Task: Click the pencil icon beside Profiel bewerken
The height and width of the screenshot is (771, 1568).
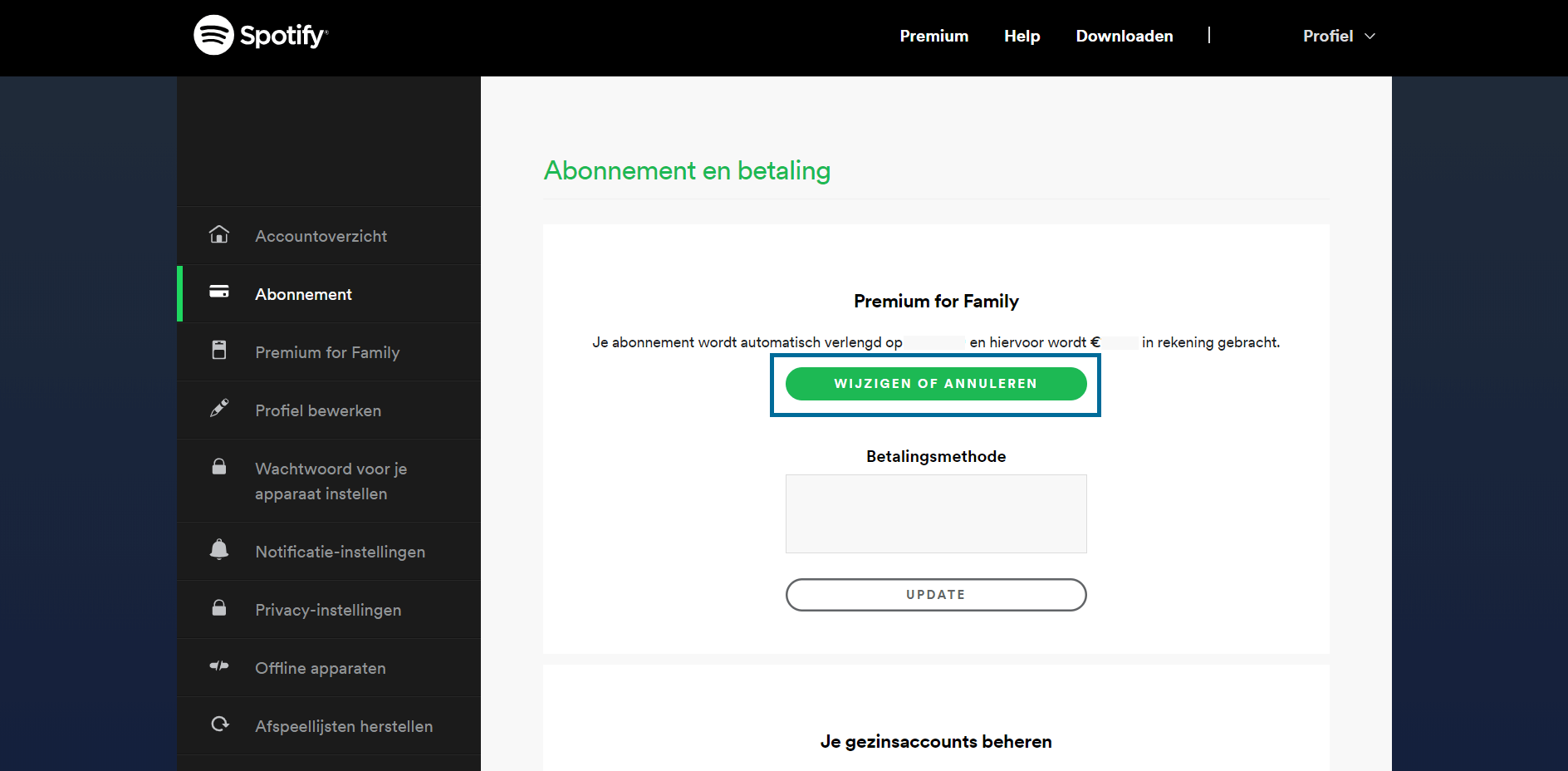Action: [219, 408]
